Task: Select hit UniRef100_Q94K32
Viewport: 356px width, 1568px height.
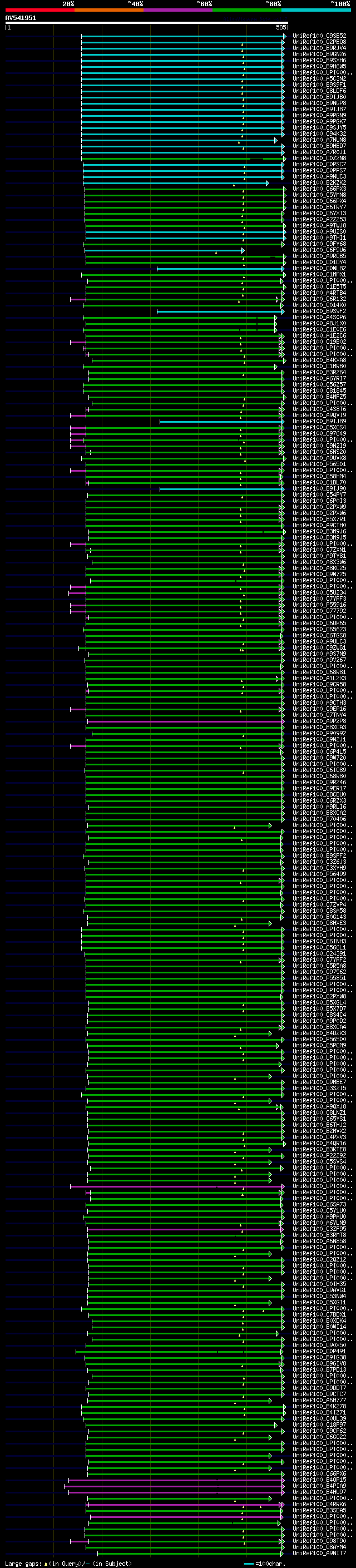Action: (319, 134)
